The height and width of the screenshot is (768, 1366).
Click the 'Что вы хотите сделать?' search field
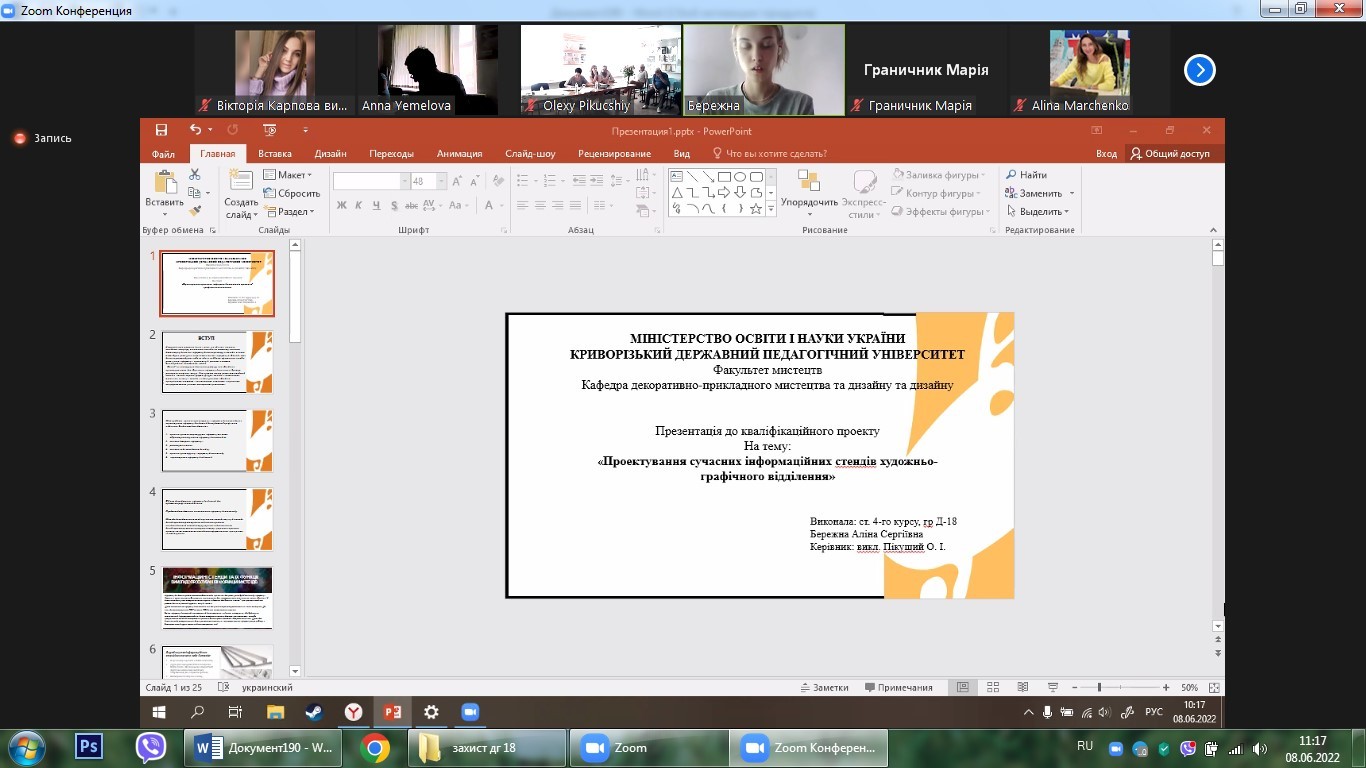pos(770,154)
